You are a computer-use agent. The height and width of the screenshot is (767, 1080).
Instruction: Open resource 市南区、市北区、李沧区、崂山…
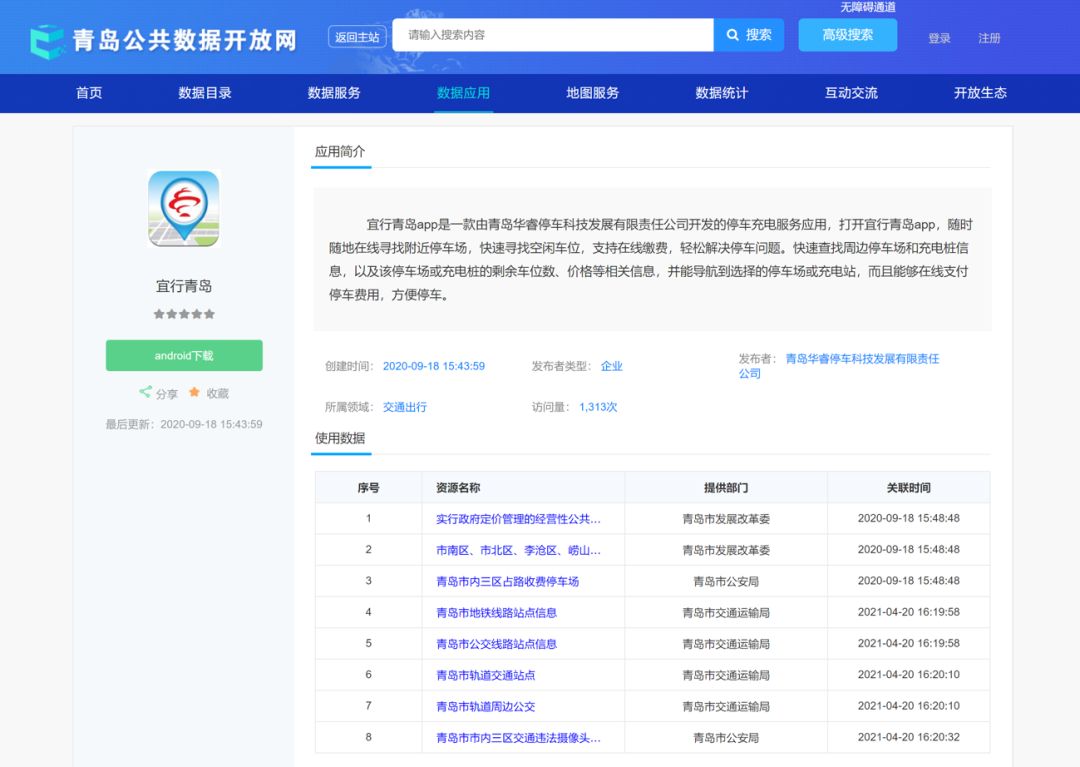518,550
